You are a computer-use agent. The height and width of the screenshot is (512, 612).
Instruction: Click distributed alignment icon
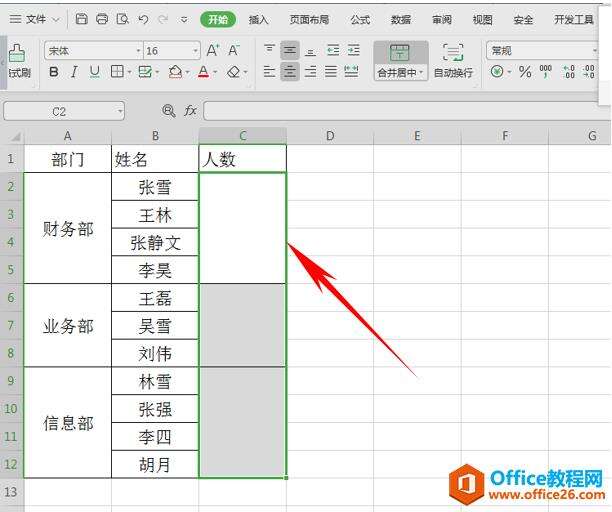pyautogui.click(x=351, y=72)
